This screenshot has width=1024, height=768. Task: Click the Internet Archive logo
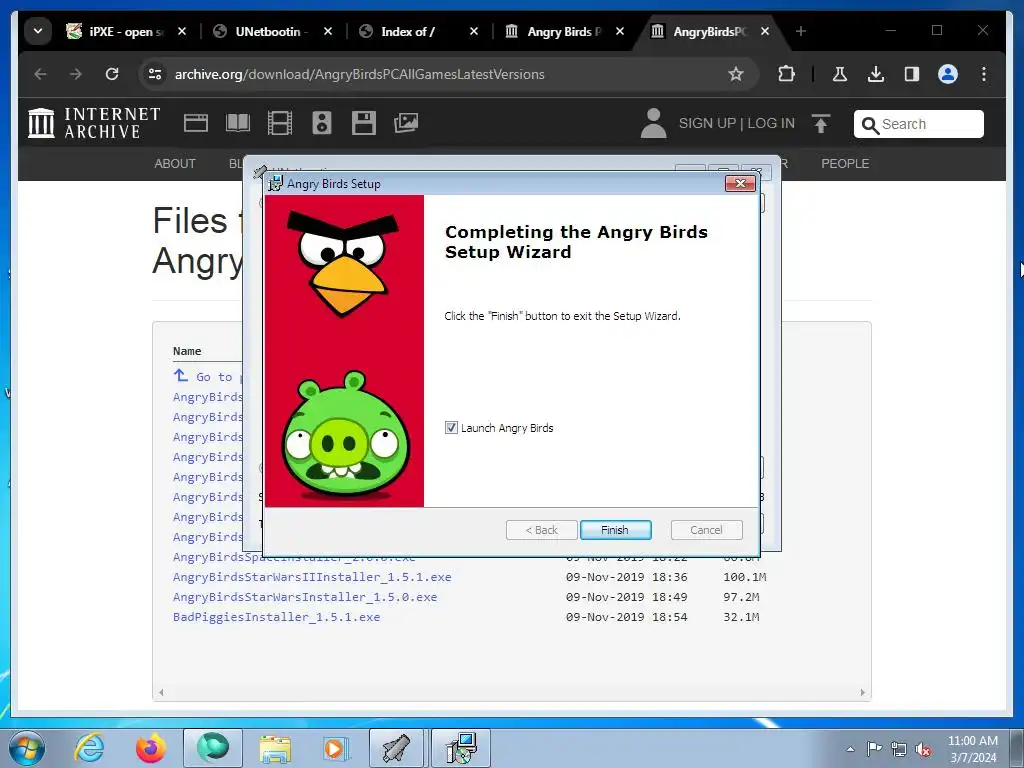[x=95, y=123]
